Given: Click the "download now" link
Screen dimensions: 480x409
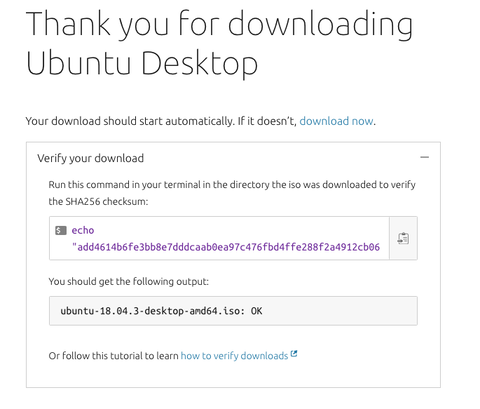Looking at the screenshot, I should pos(336,121).
